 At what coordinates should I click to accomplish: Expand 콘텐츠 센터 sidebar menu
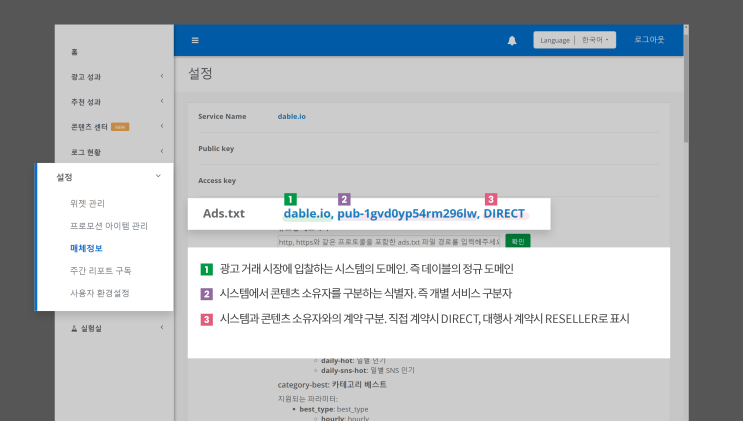[117, 127]
